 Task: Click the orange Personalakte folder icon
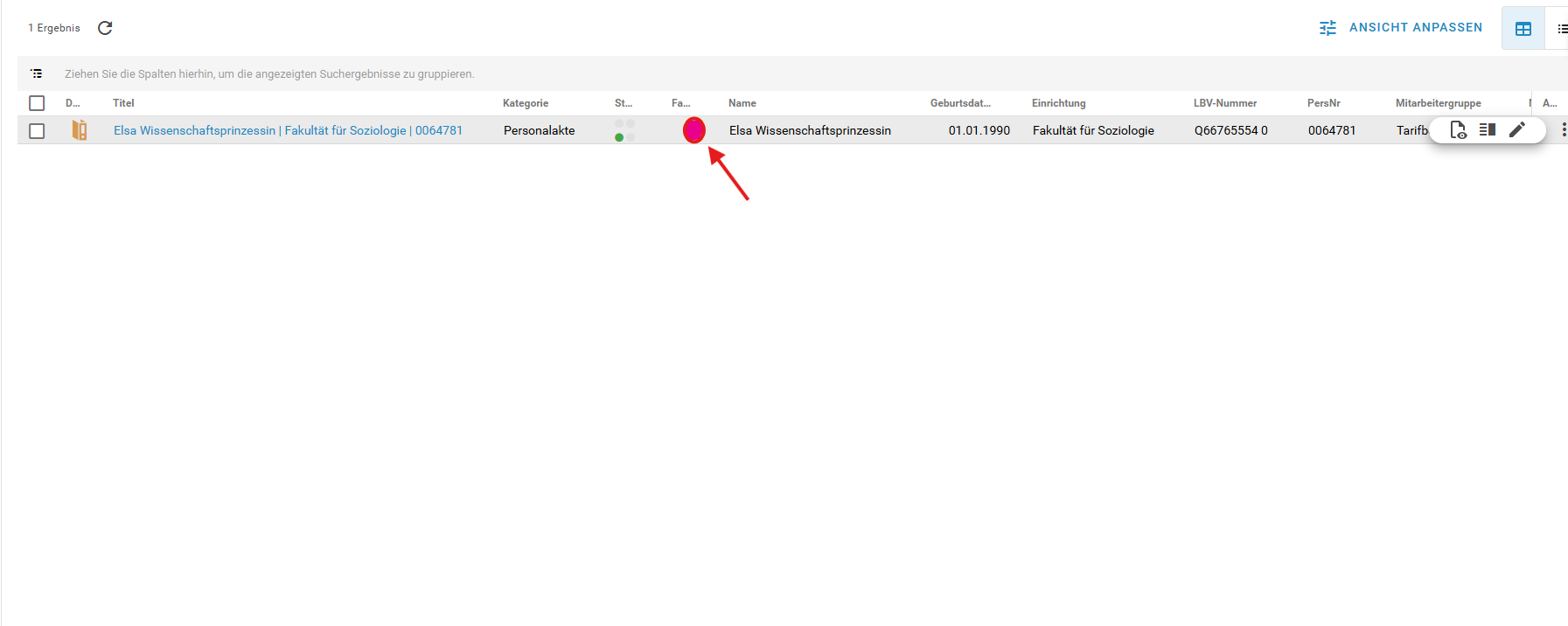pyautogui.click(x=80, y=130)
